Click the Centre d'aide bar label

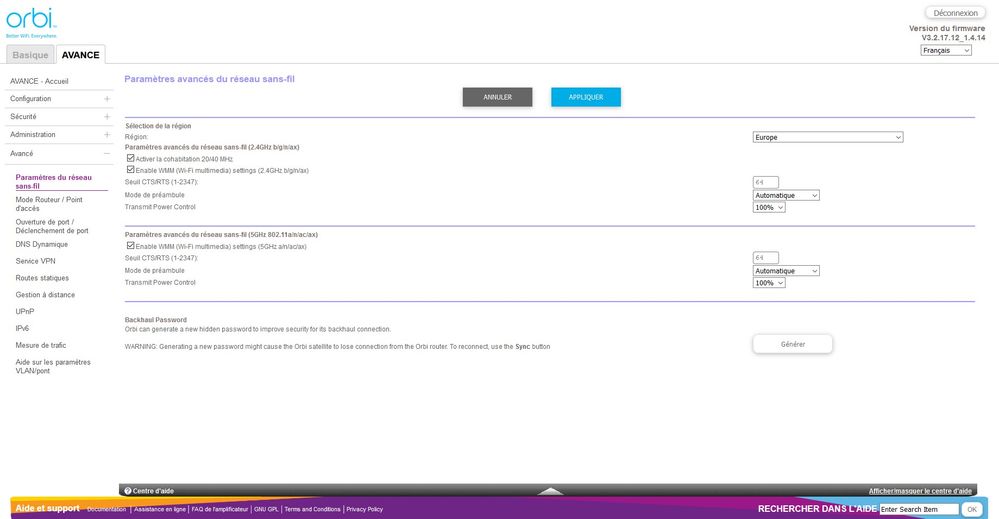153,491
